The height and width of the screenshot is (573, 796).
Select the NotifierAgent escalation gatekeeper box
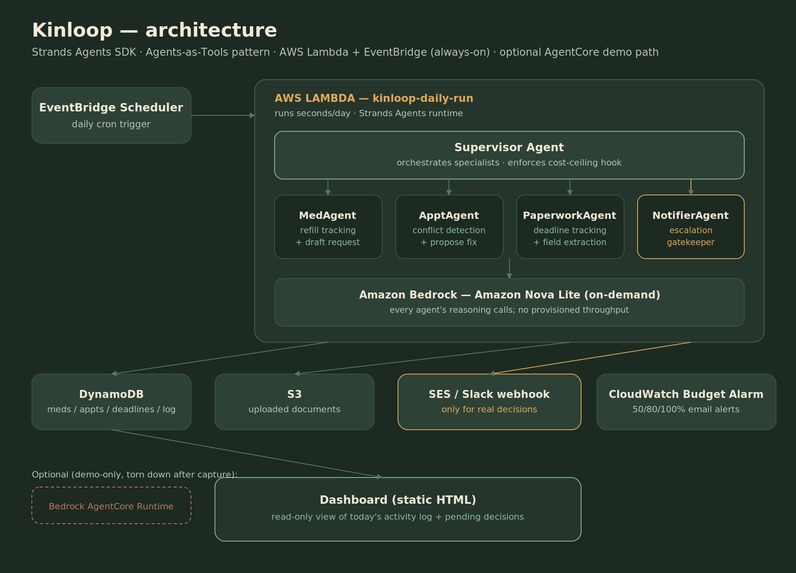690,227
